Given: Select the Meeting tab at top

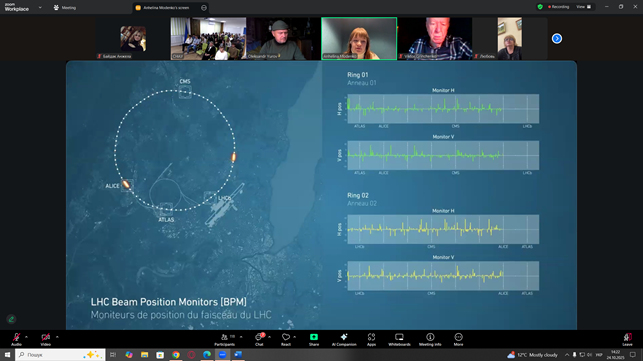Looking at the screenshot, I should (65, 7).
